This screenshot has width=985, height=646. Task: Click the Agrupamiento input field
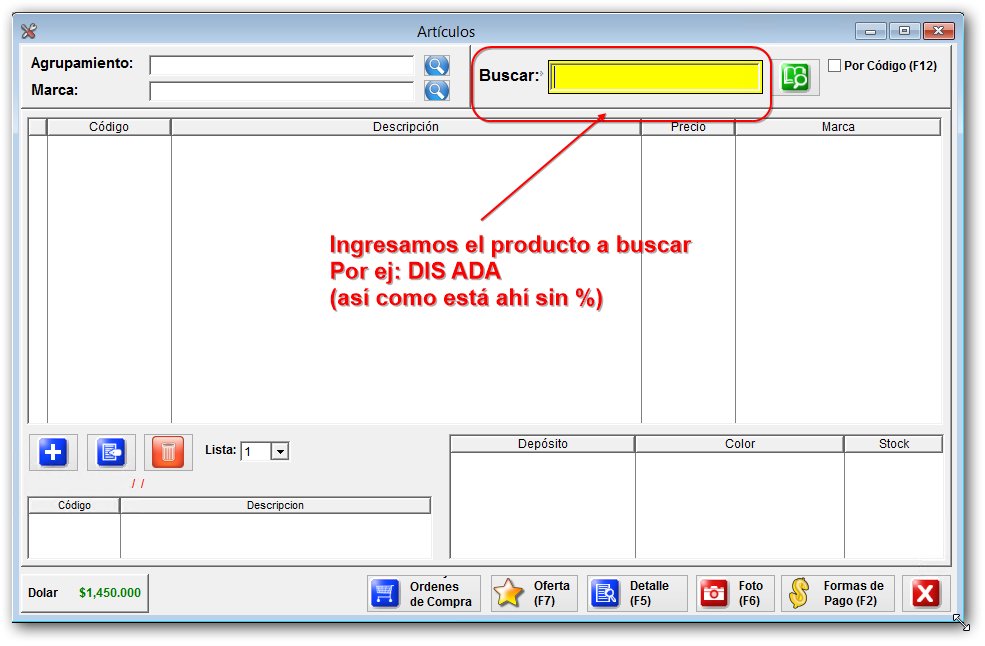pyautogui.click(x=281, y=66)
